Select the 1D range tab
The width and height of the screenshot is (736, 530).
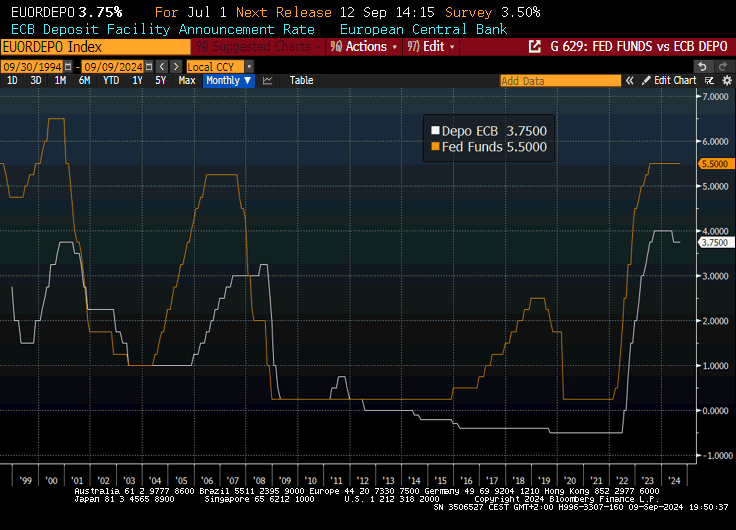click(12, 80)
